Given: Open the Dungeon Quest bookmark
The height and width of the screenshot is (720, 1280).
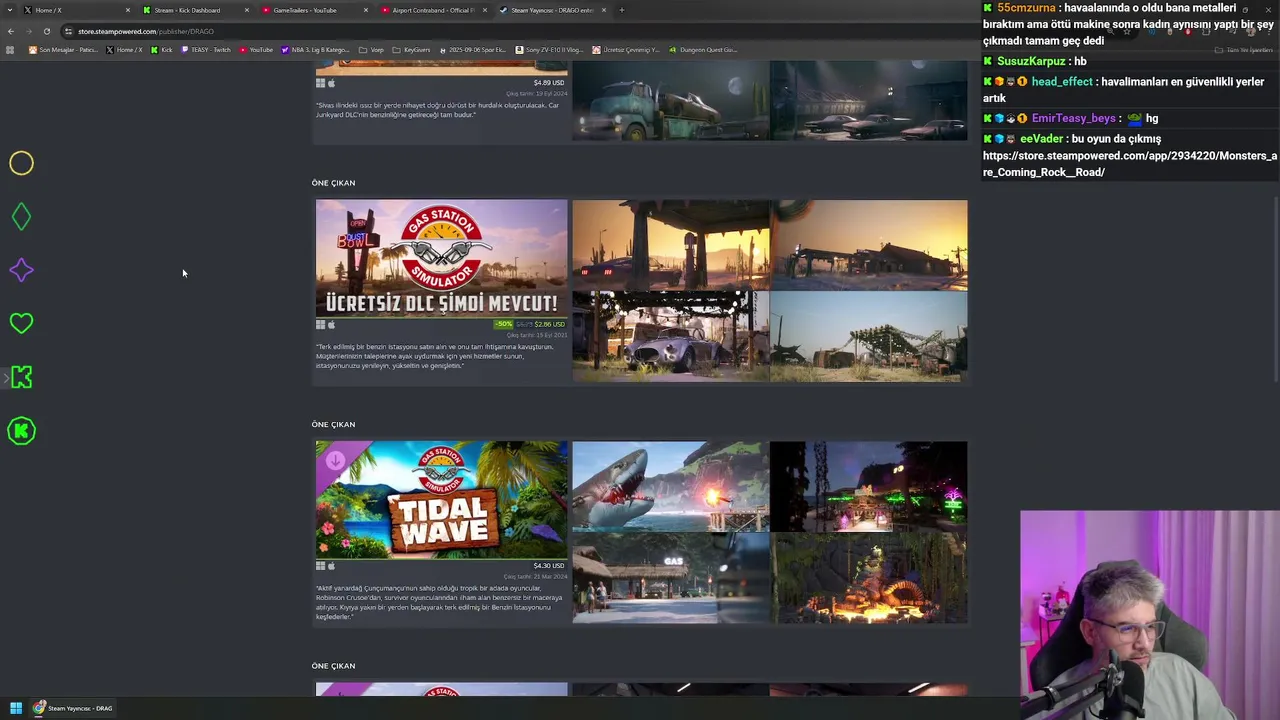Looking at the screenshot, I should point(703,49).
